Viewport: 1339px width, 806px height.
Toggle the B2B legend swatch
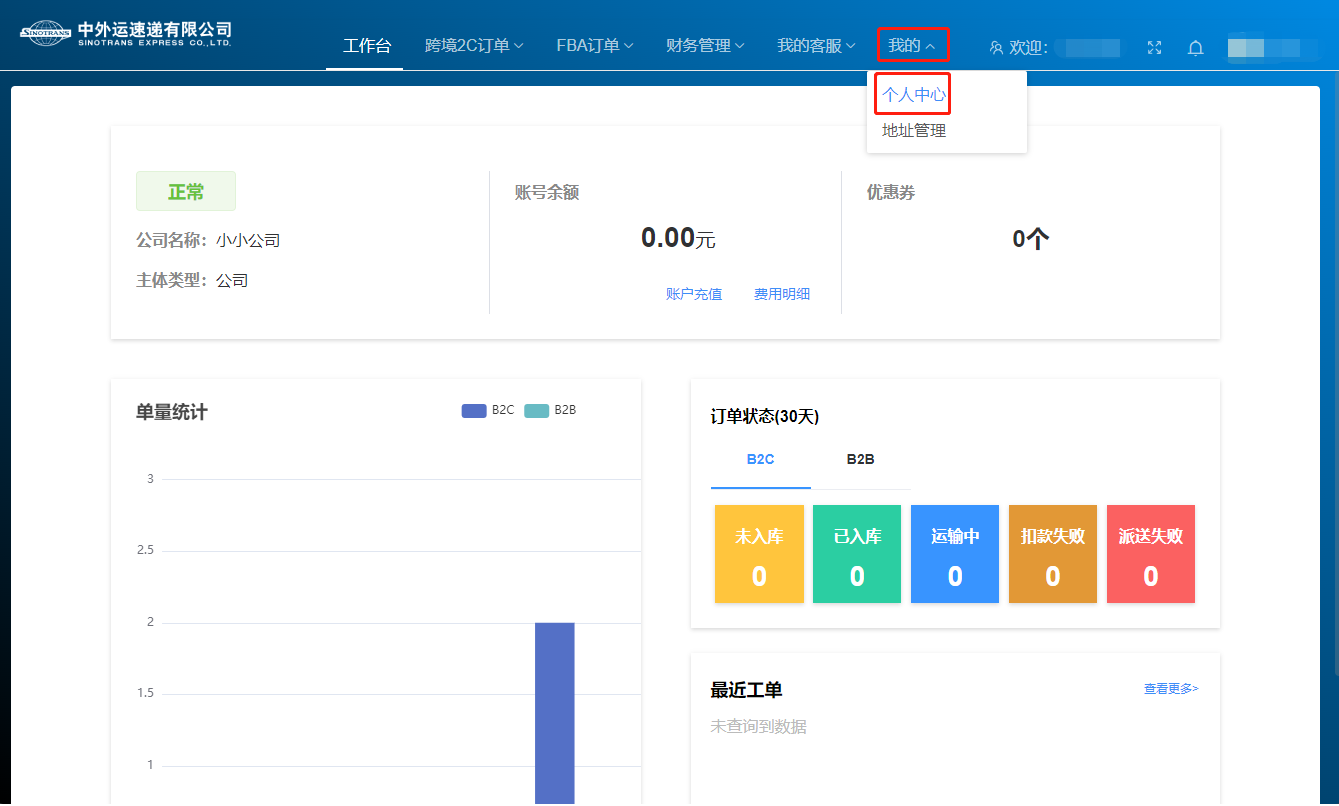coord(537,411)
